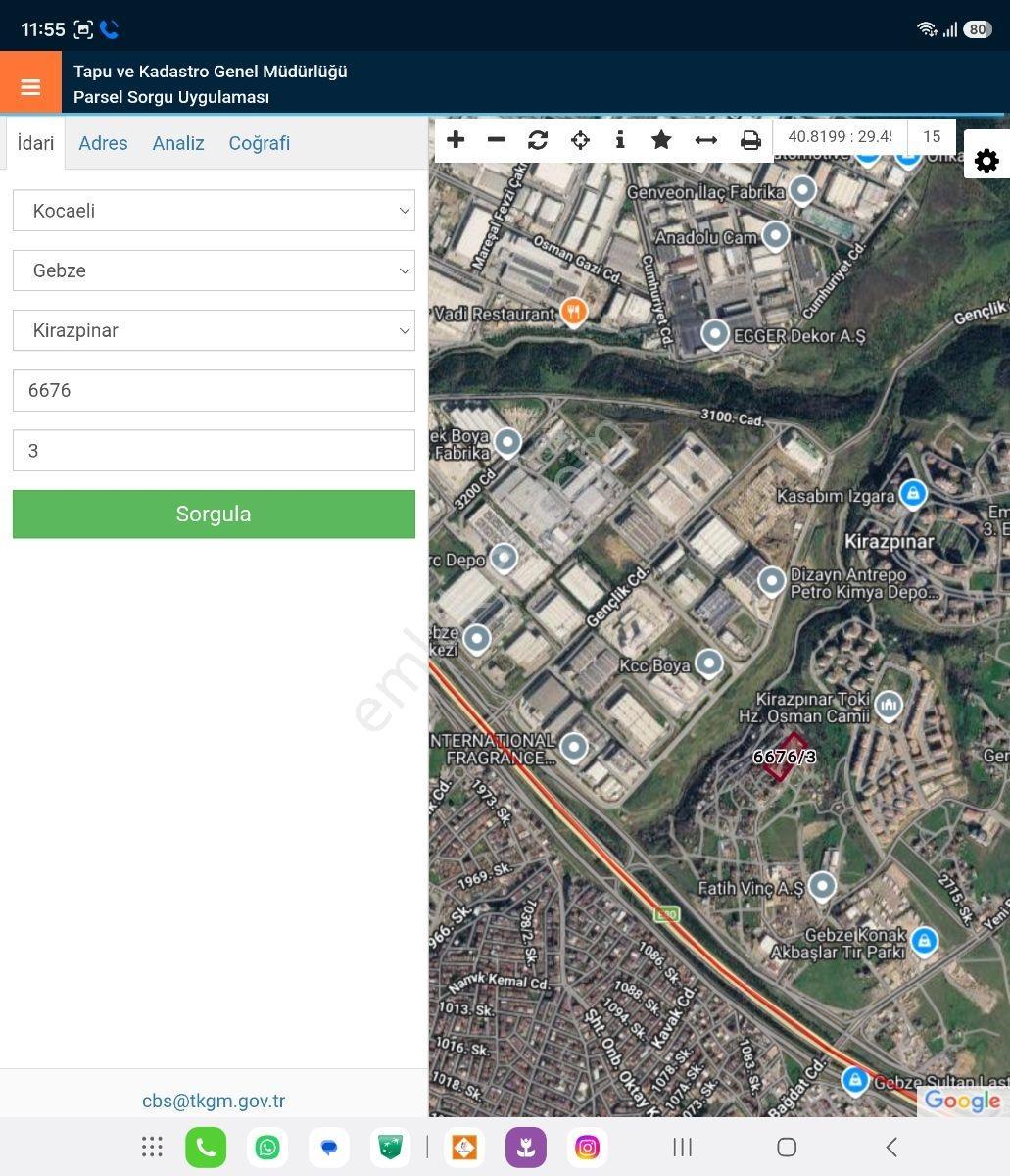
Task: Open the cbs@tkgm.gov.tr email link
Action: 214,1101
